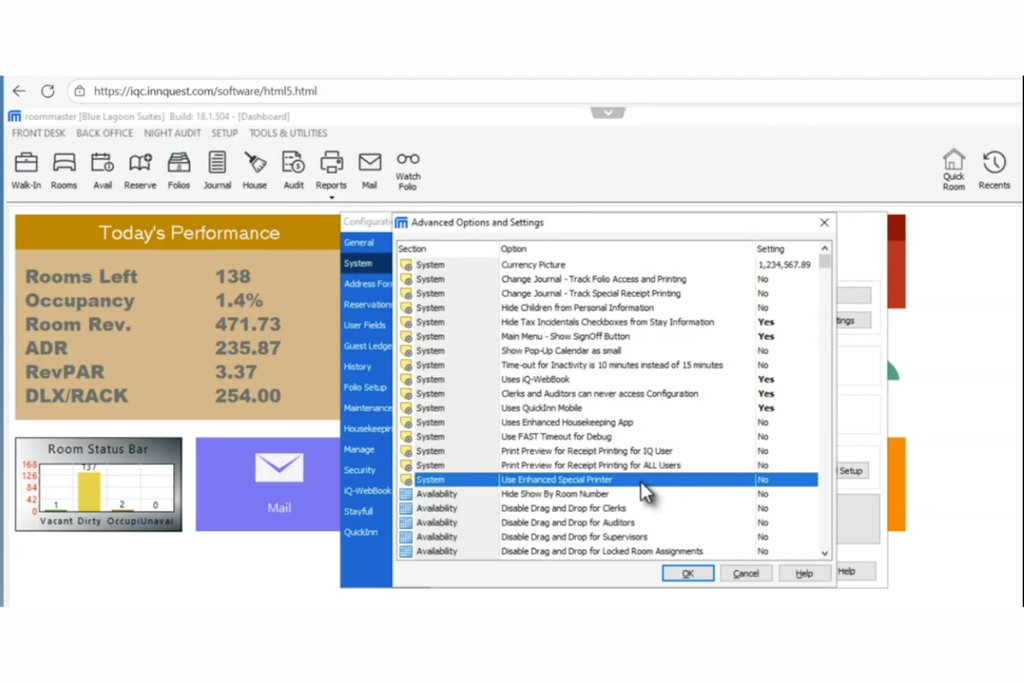Select the Reservations configuration tab

366,304
